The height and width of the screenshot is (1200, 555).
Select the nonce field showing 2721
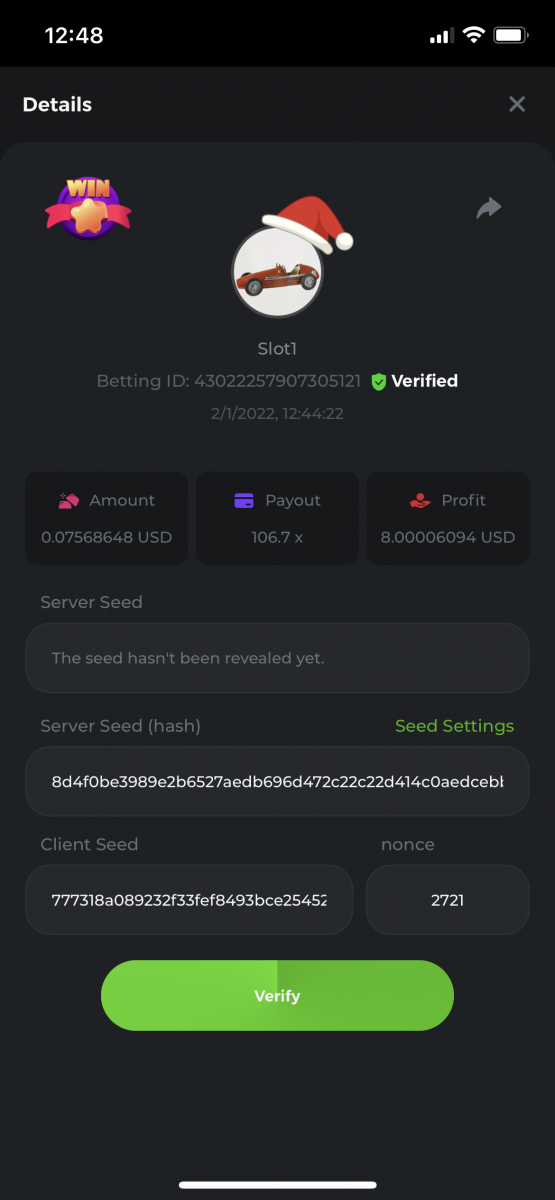(447, 900)
